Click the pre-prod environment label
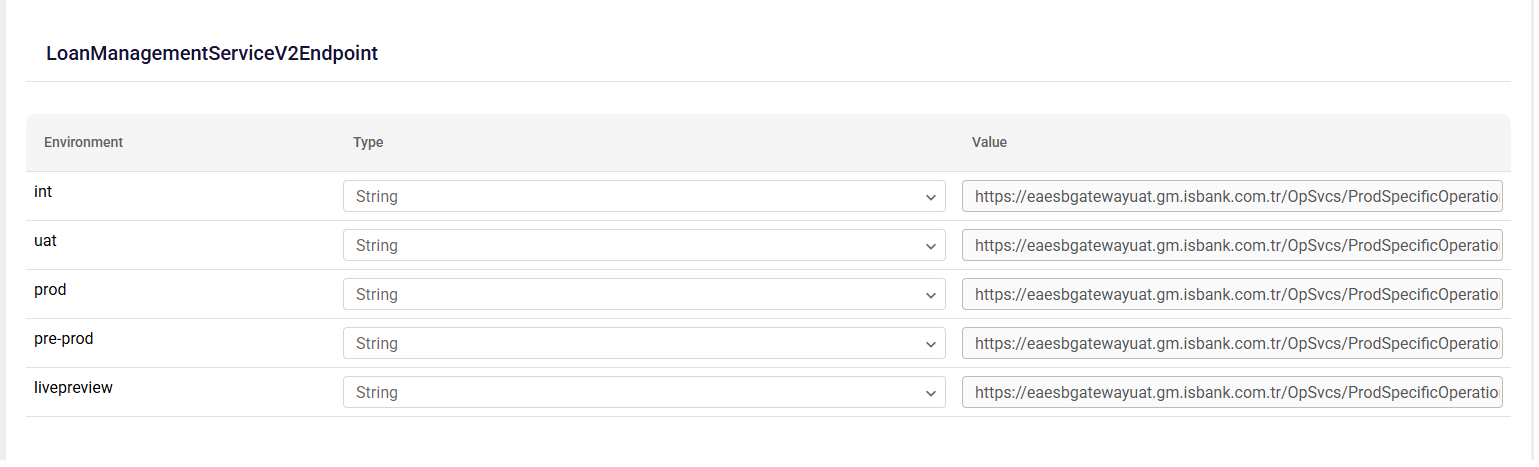This screenshot has height=467, width=1539. click(x=63, y=338)
